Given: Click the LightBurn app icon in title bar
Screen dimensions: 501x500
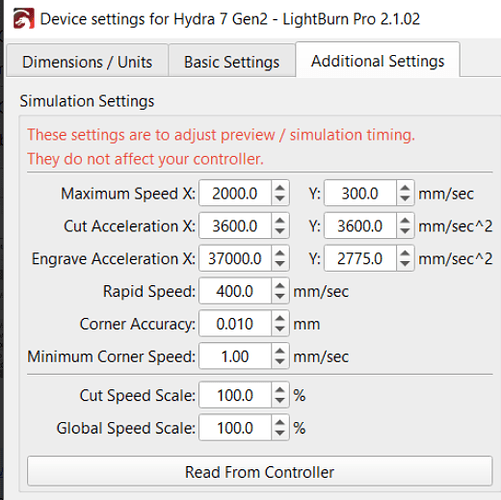Looking at the screenshot, I should coord(23,19).
